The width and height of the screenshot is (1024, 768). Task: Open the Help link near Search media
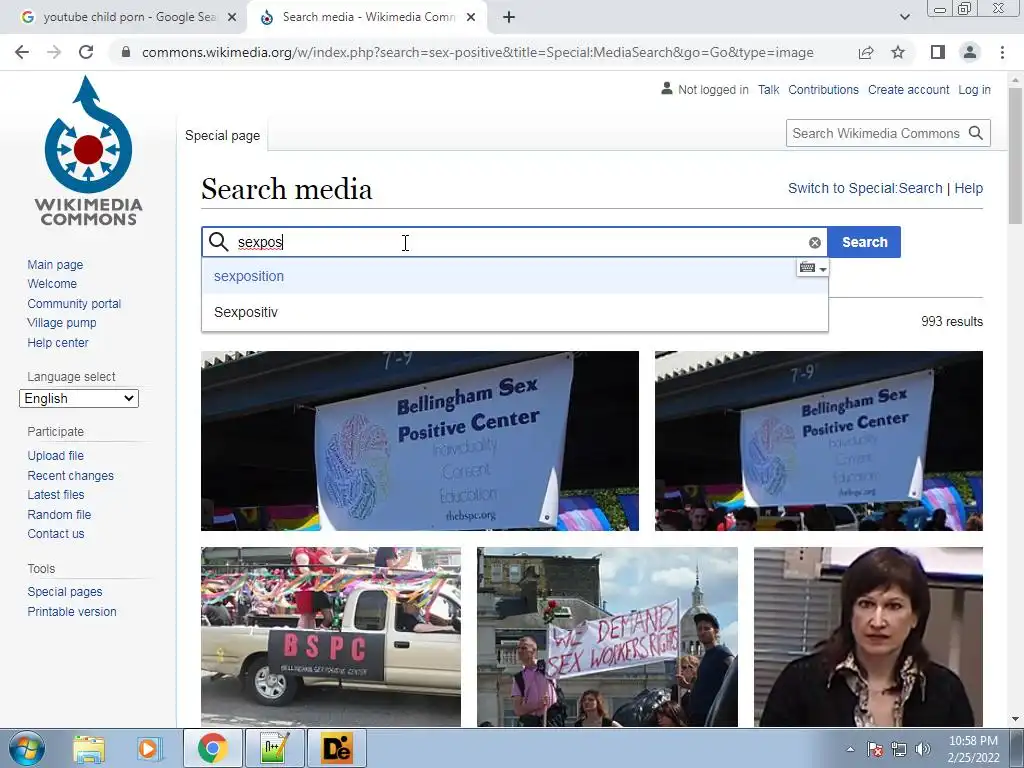[x=968, y=188]
